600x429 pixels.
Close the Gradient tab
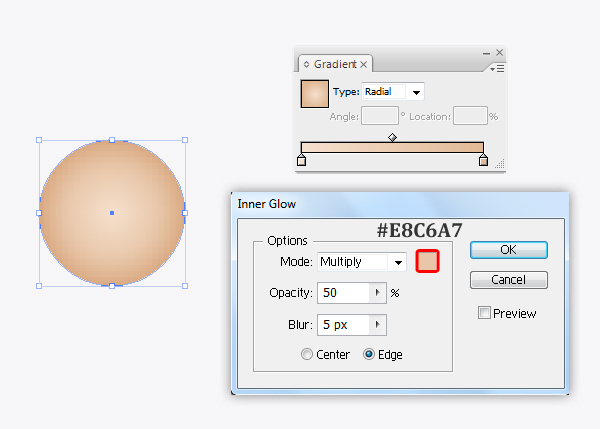pyautogui.click(x=364, y=64)
